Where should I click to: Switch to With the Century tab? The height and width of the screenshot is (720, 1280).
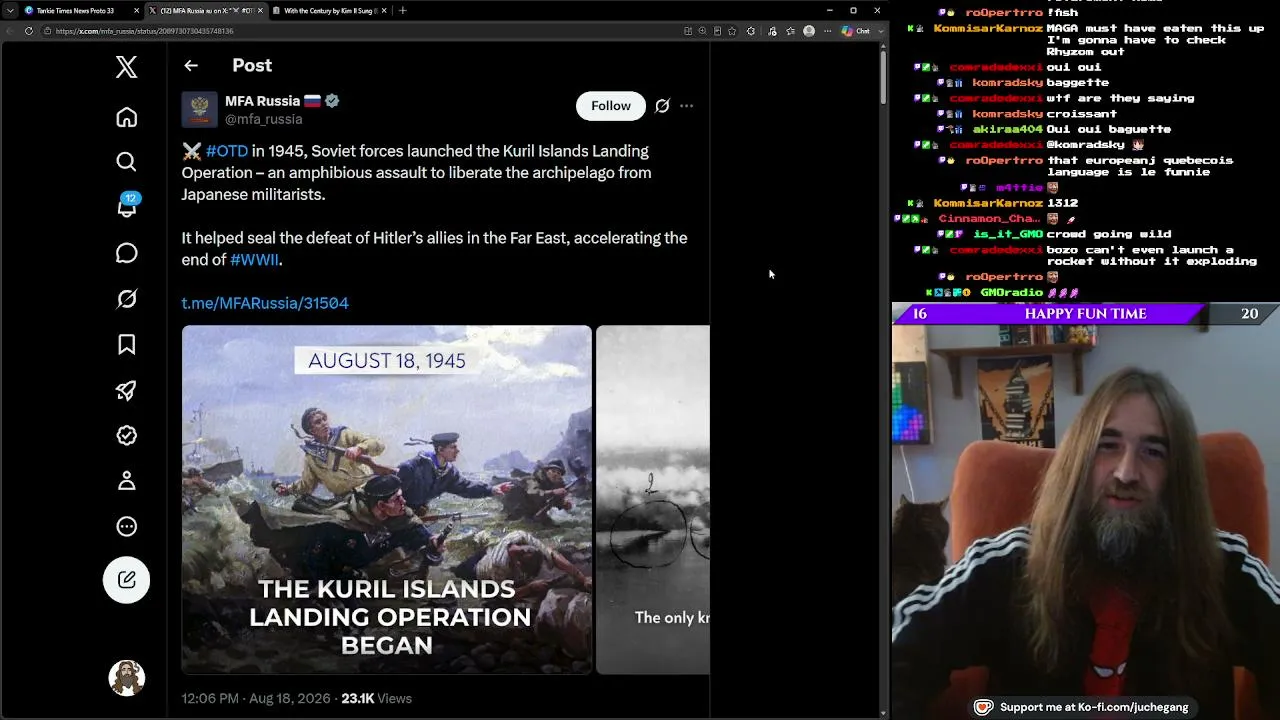tap(331, 11)
